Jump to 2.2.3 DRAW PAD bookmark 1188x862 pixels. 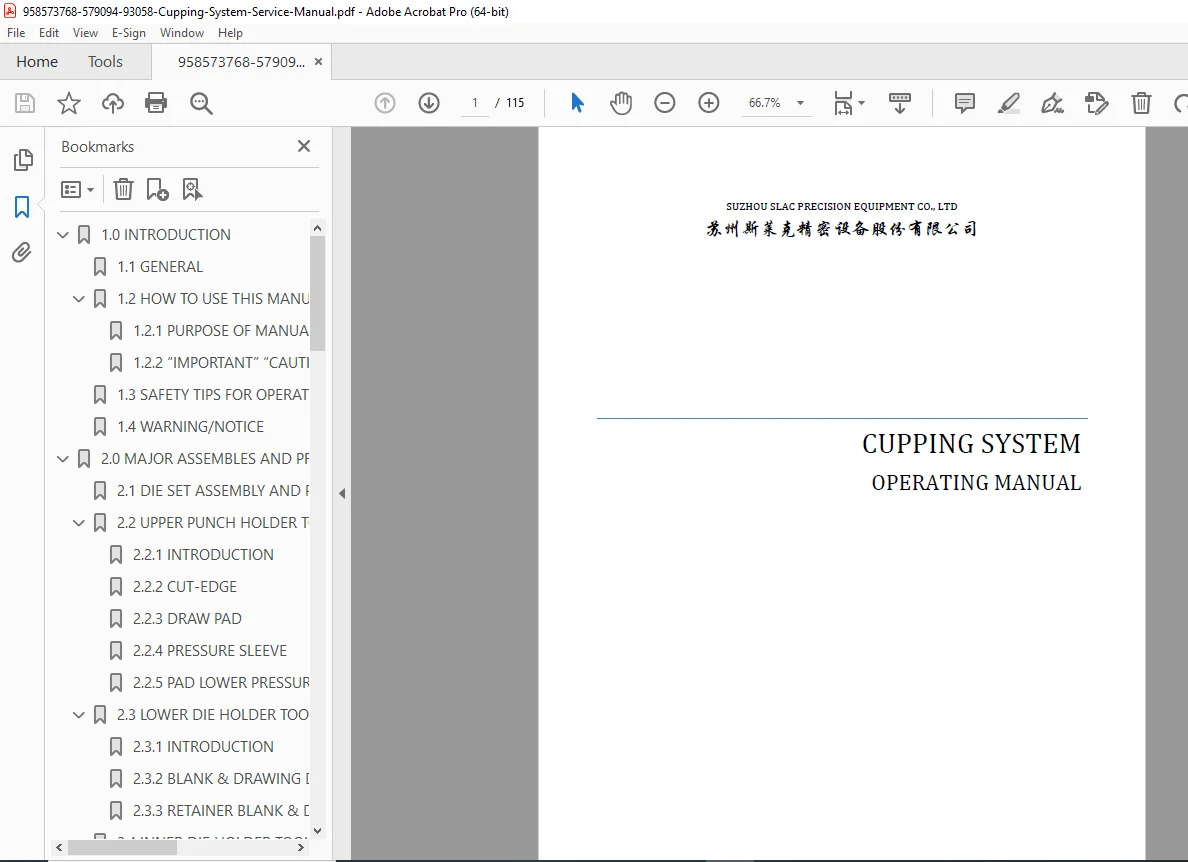pyautogui.click(x=187, y=619)
